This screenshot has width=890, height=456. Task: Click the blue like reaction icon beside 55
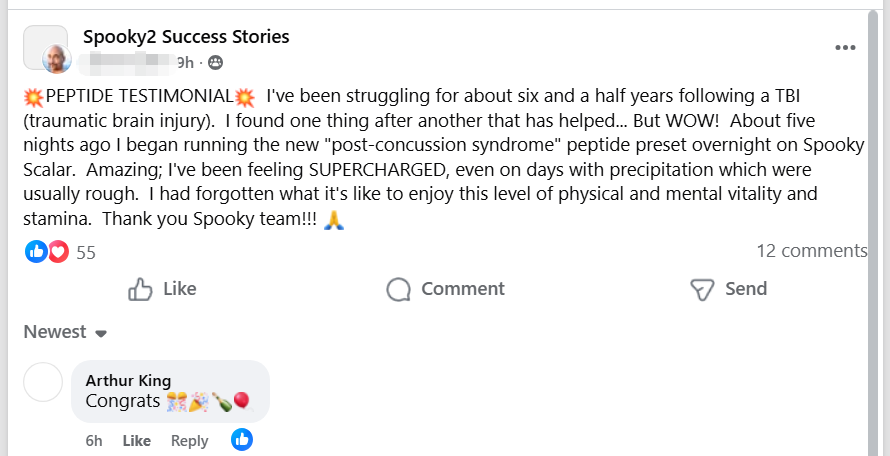click(x=36, y=252)
